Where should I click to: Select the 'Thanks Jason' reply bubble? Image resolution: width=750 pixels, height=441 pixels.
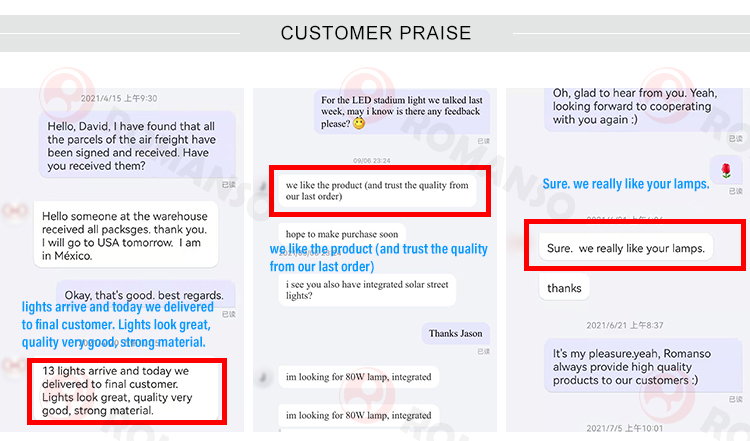point(455,333)
